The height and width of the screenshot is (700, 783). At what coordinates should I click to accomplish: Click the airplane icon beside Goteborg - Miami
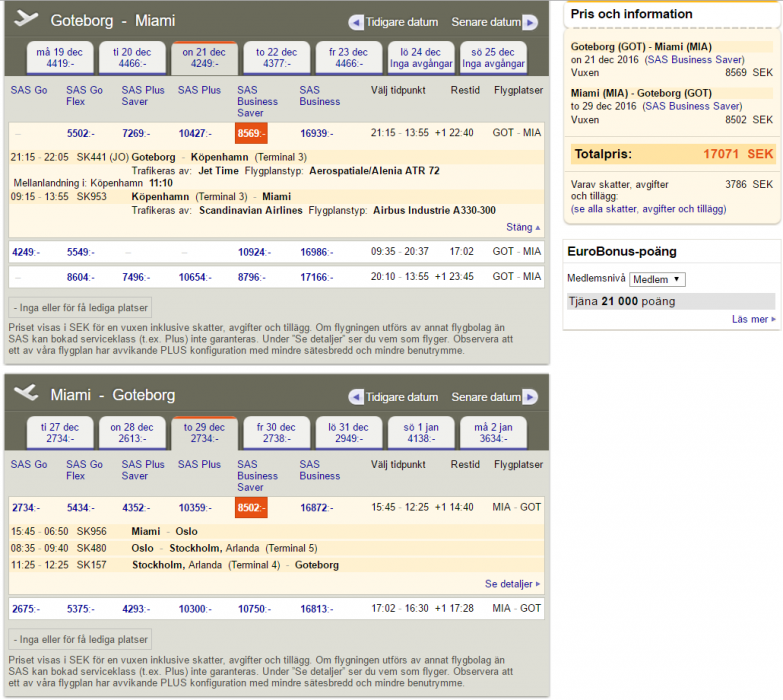(x=28, y=19)
